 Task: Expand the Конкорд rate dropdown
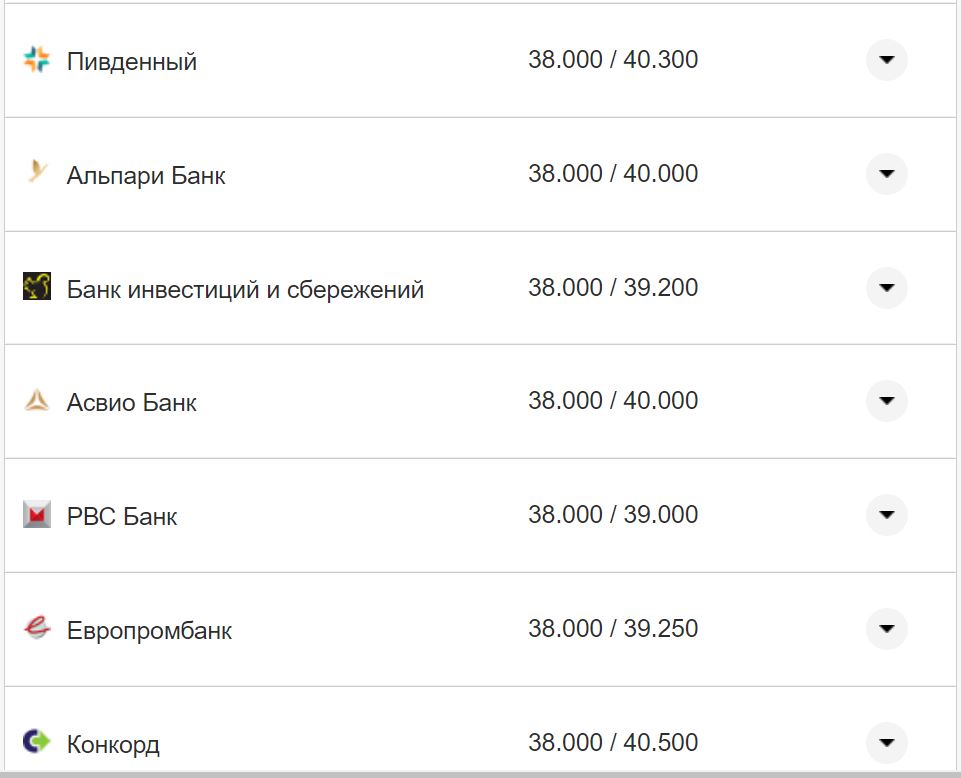pyautogui.click(x=886, y=743)
